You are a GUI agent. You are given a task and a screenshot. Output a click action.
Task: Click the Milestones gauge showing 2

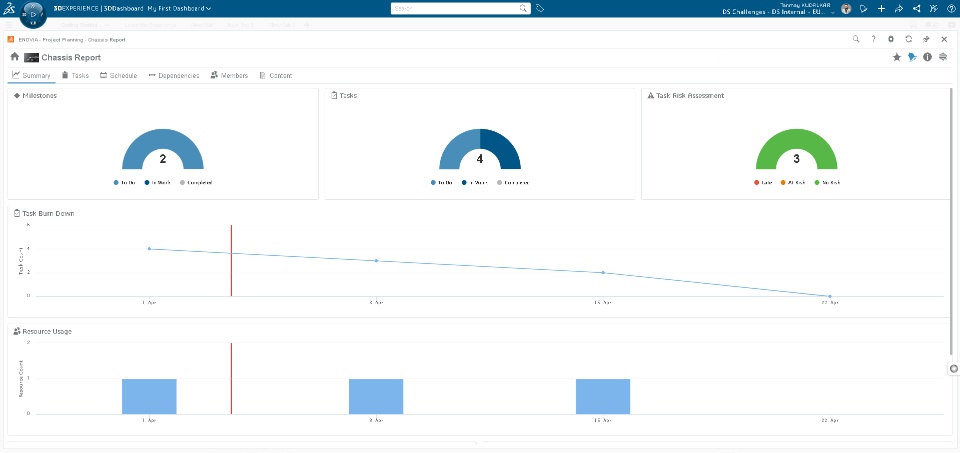(163, 149)
